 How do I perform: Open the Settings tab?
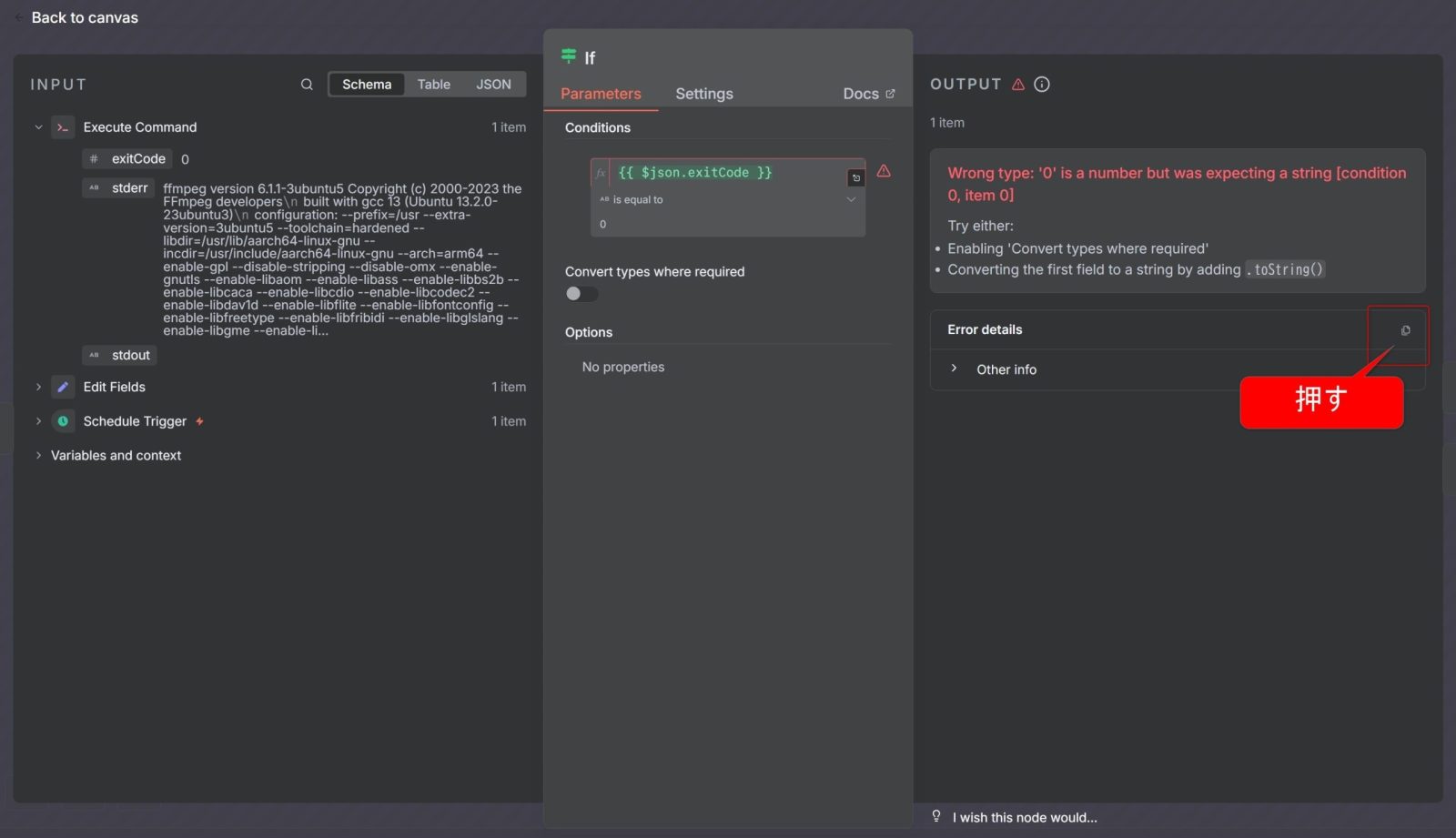click(x=703, y=94)
